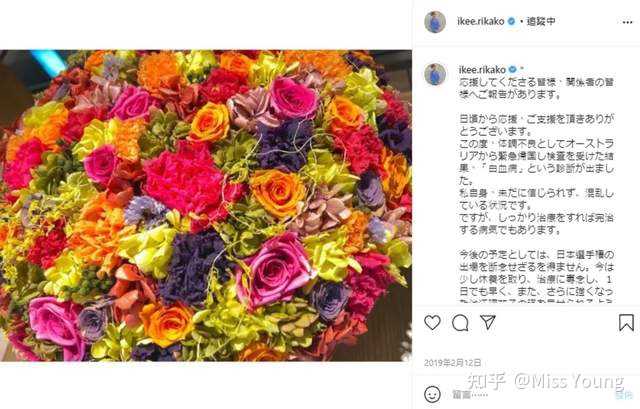Click the verified badge in header
This screenshot has width=640, height=409.
tap(511, 22)
